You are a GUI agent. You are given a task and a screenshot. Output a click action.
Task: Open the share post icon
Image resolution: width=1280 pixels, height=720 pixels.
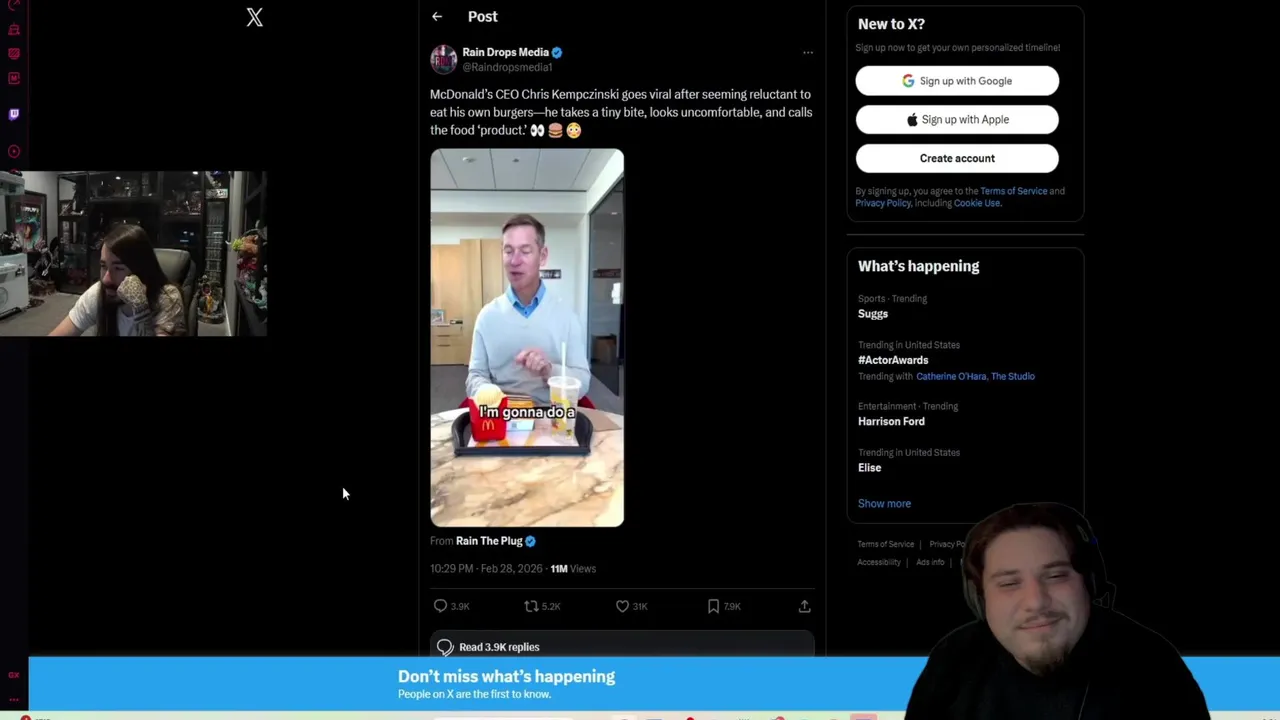click(804, 606)
